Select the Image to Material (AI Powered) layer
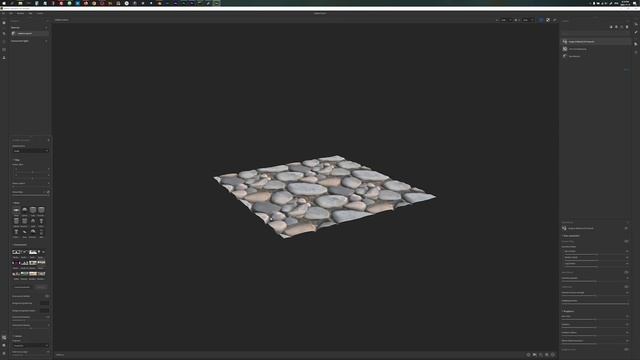Screen dimensions: 640x360 click(x=596, y=42)
